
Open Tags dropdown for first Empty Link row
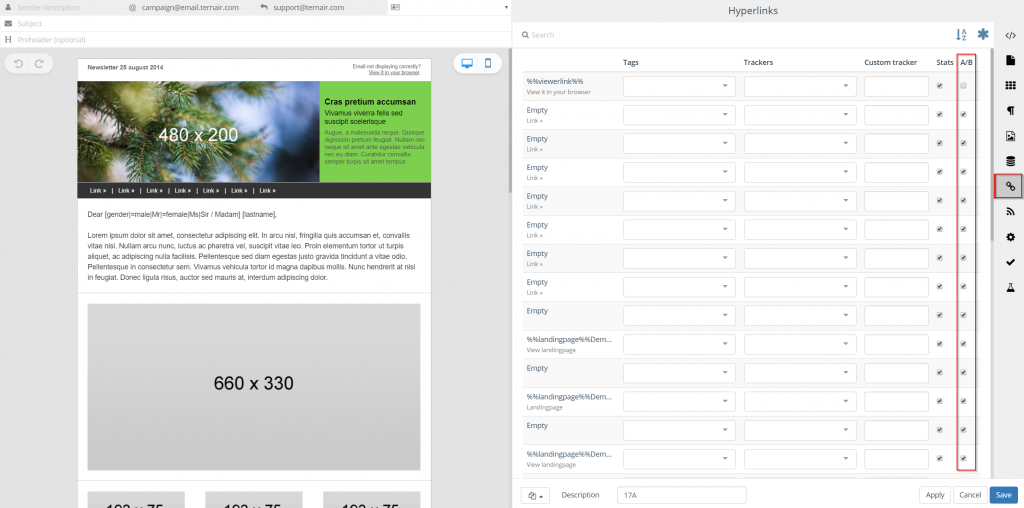tap(679, 115)
